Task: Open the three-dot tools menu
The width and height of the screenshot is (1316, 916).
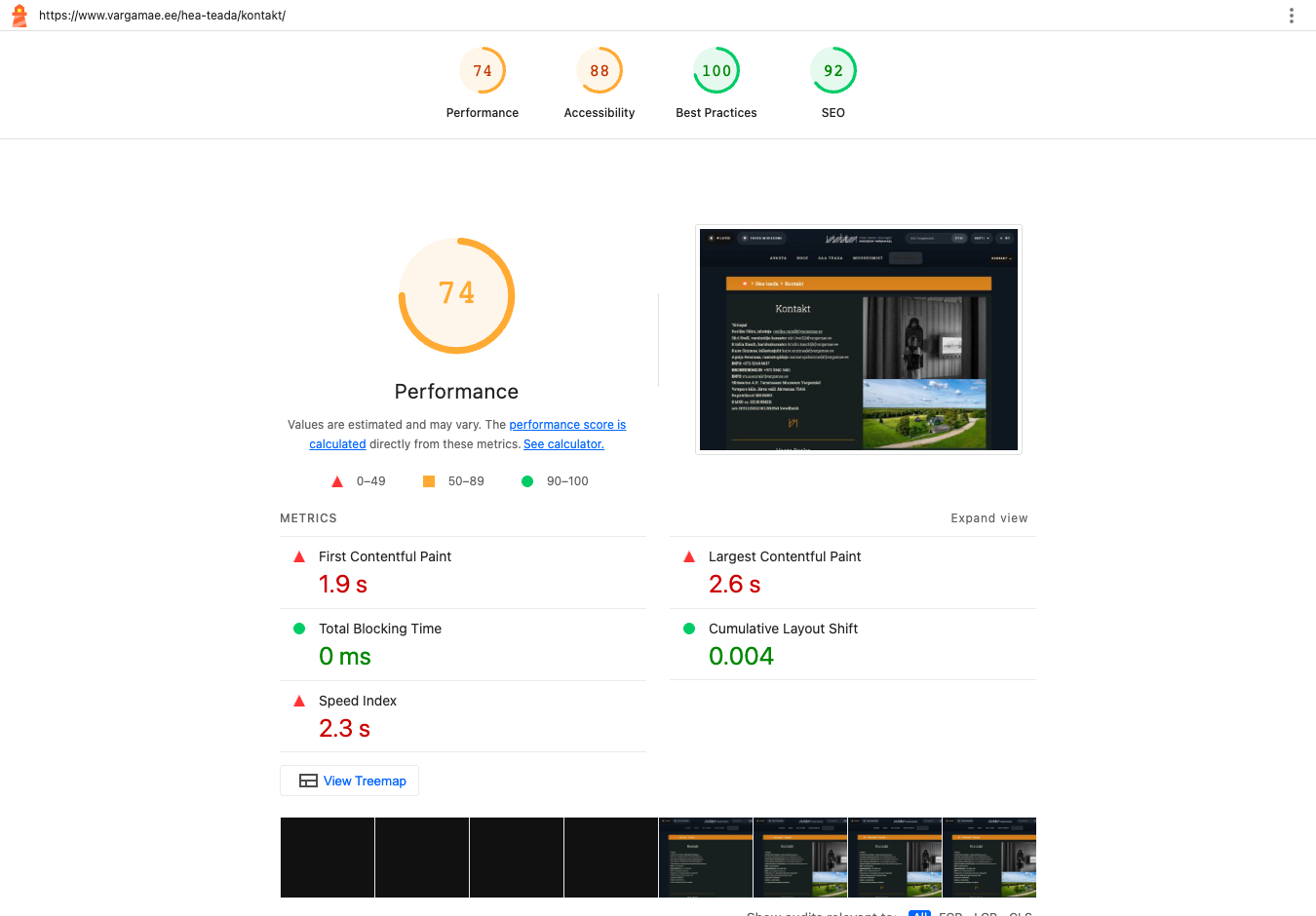Action: click(x=1292, y=16)
